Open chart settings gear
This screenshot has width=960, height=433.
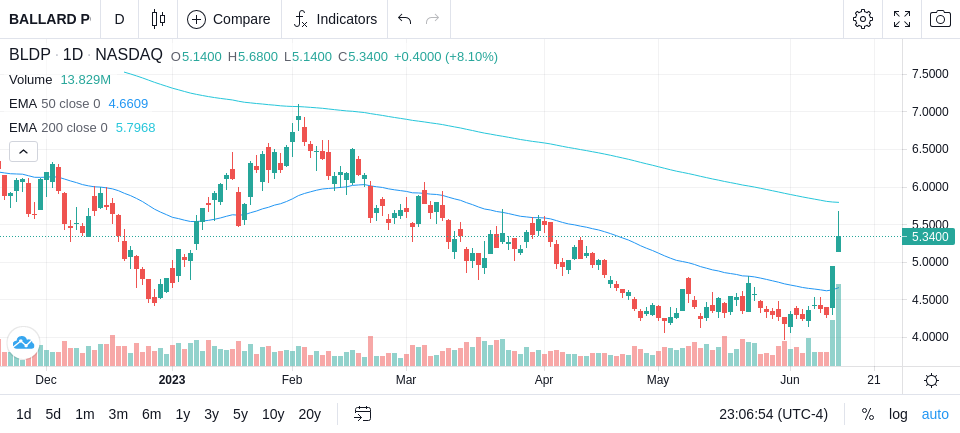(x=863, y=19)
